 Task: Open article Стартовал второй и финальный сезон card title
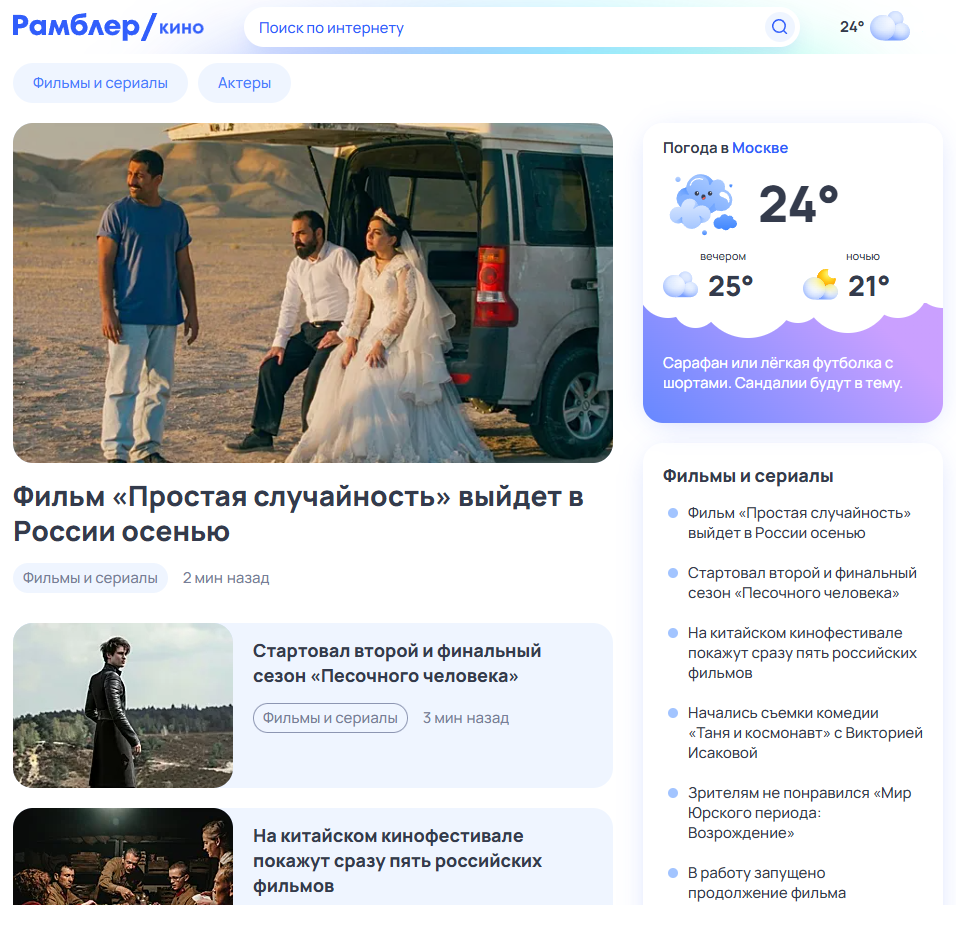(397, 663)
